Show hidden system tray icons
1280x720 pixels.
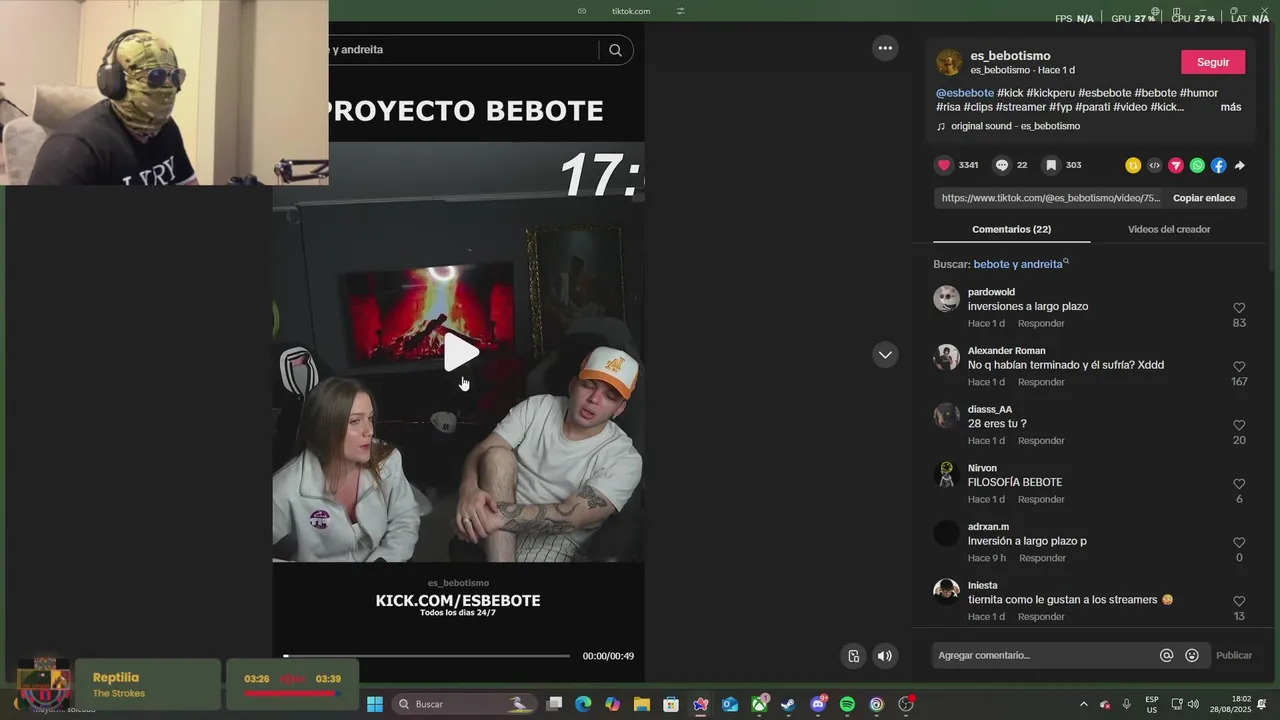pos(1083,704)
